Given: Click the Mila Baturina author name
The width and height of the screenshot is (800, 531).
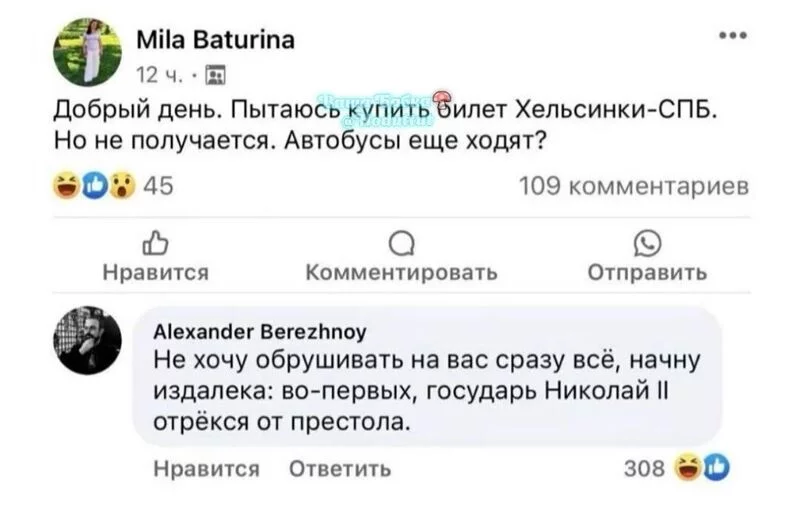Looking at the screenshot, I should 213,40.
